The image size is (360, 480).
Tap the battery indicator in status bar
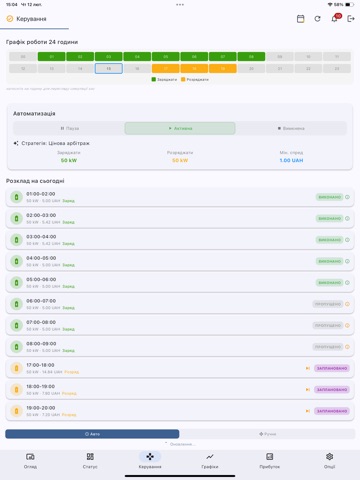(349, 5)
